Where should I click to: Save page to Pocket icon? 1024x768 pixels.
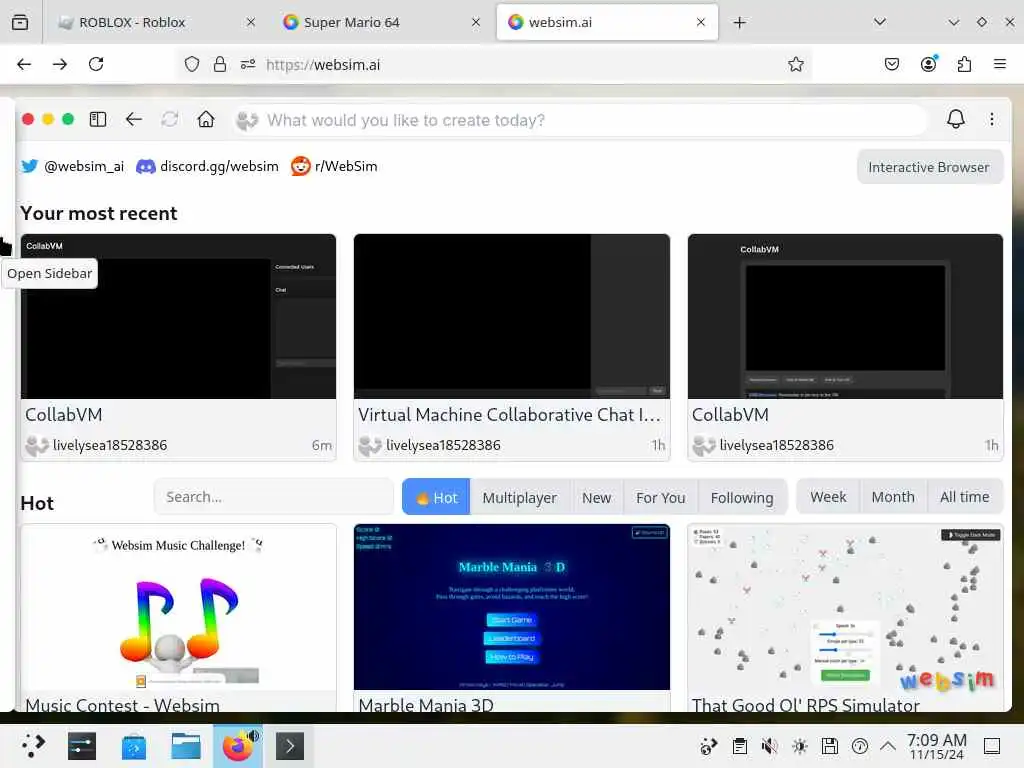coord(892,64)
